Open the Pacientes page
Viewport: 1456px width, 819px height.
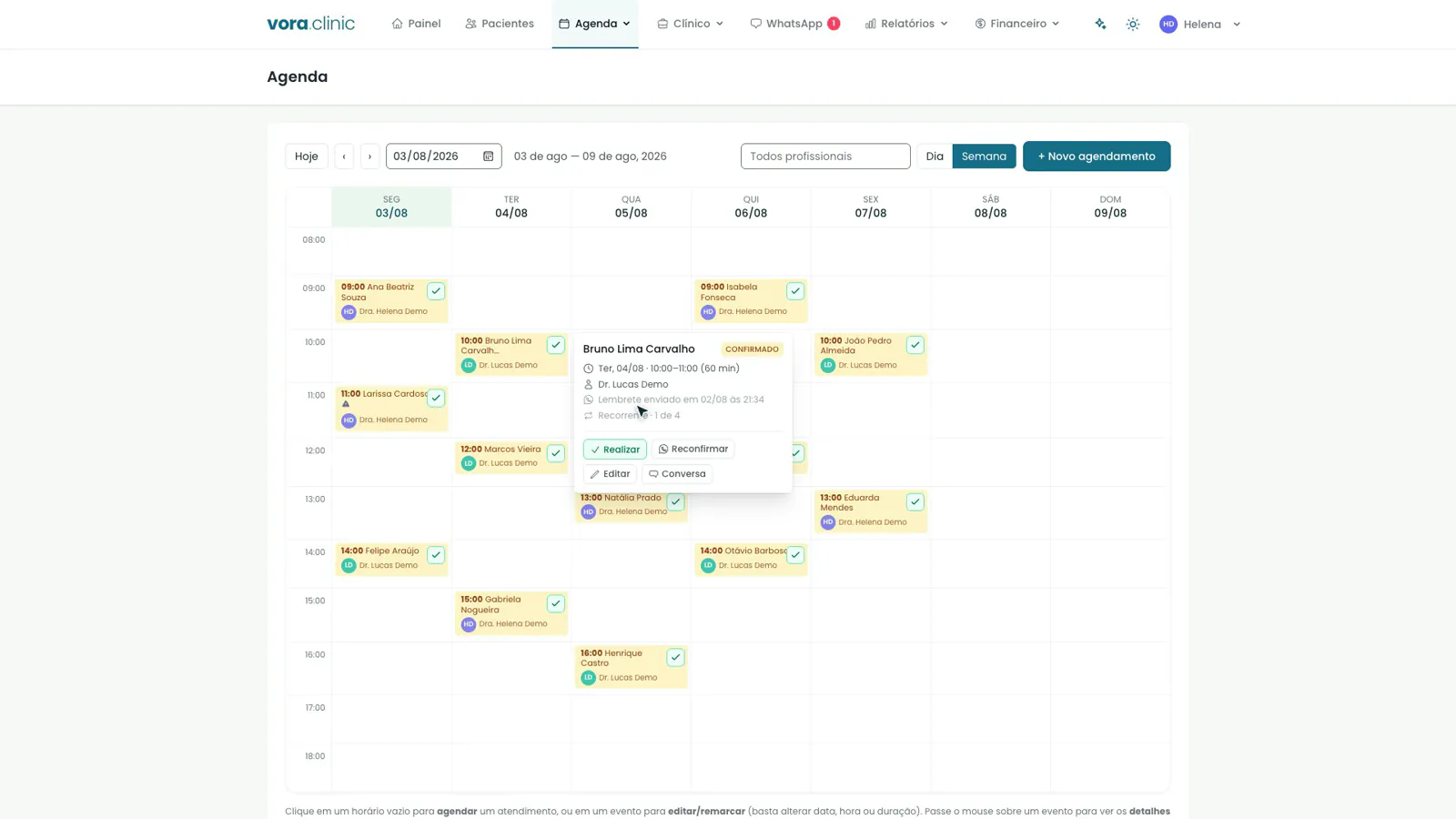[500, 24]
